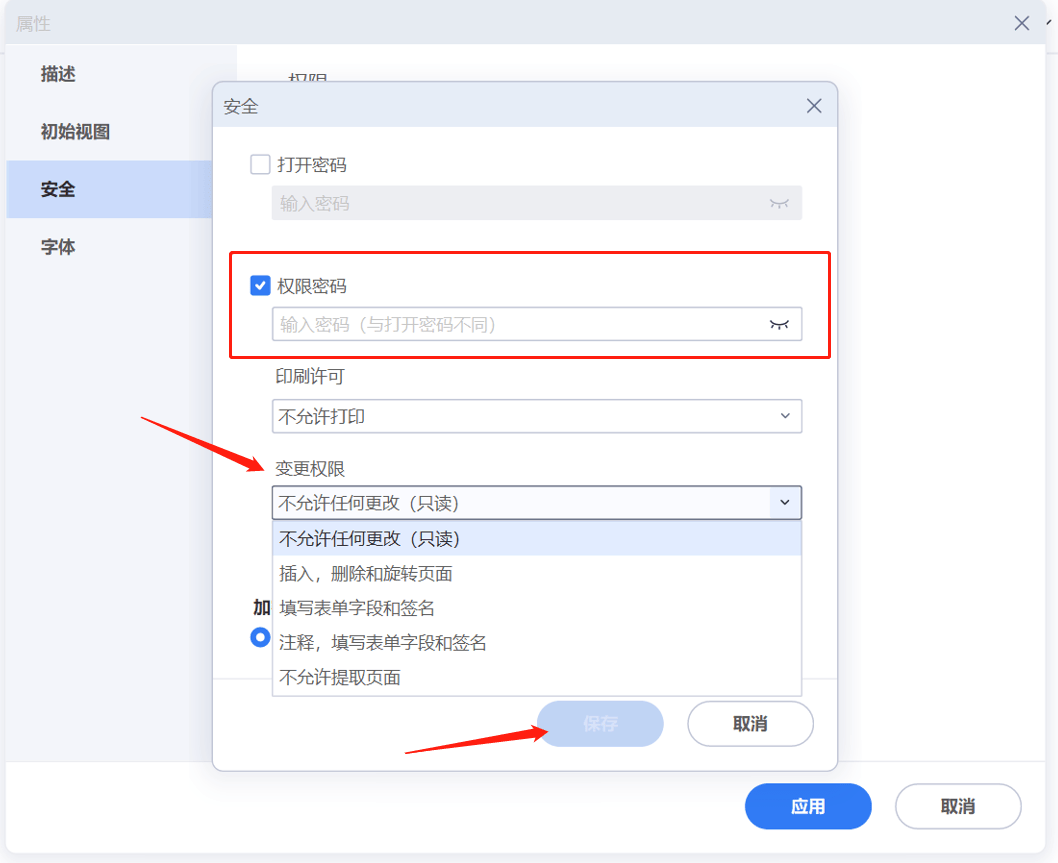Click the 保存 button

(600, 724)
